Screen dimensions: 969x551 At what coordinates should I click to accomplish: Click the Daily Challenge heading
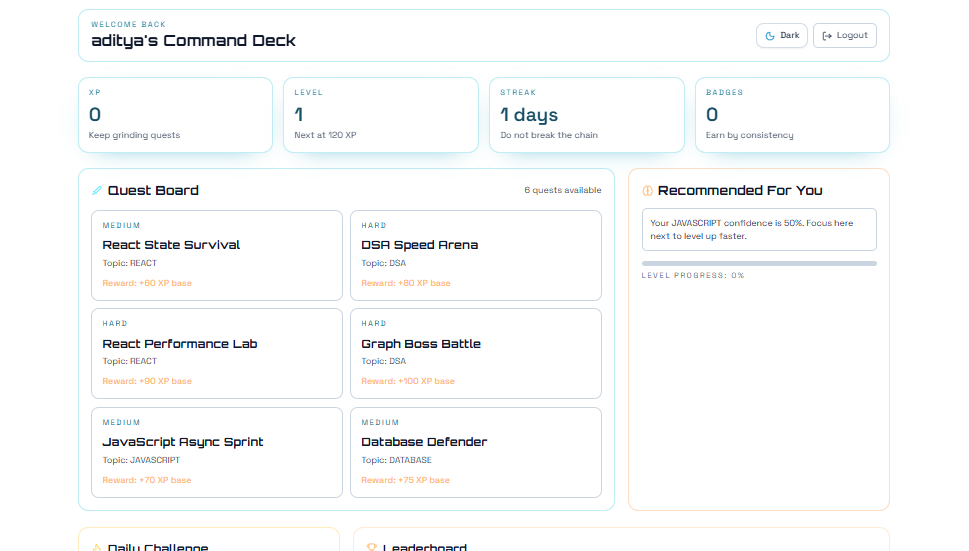pyautogui.click(x=158, y=547)
